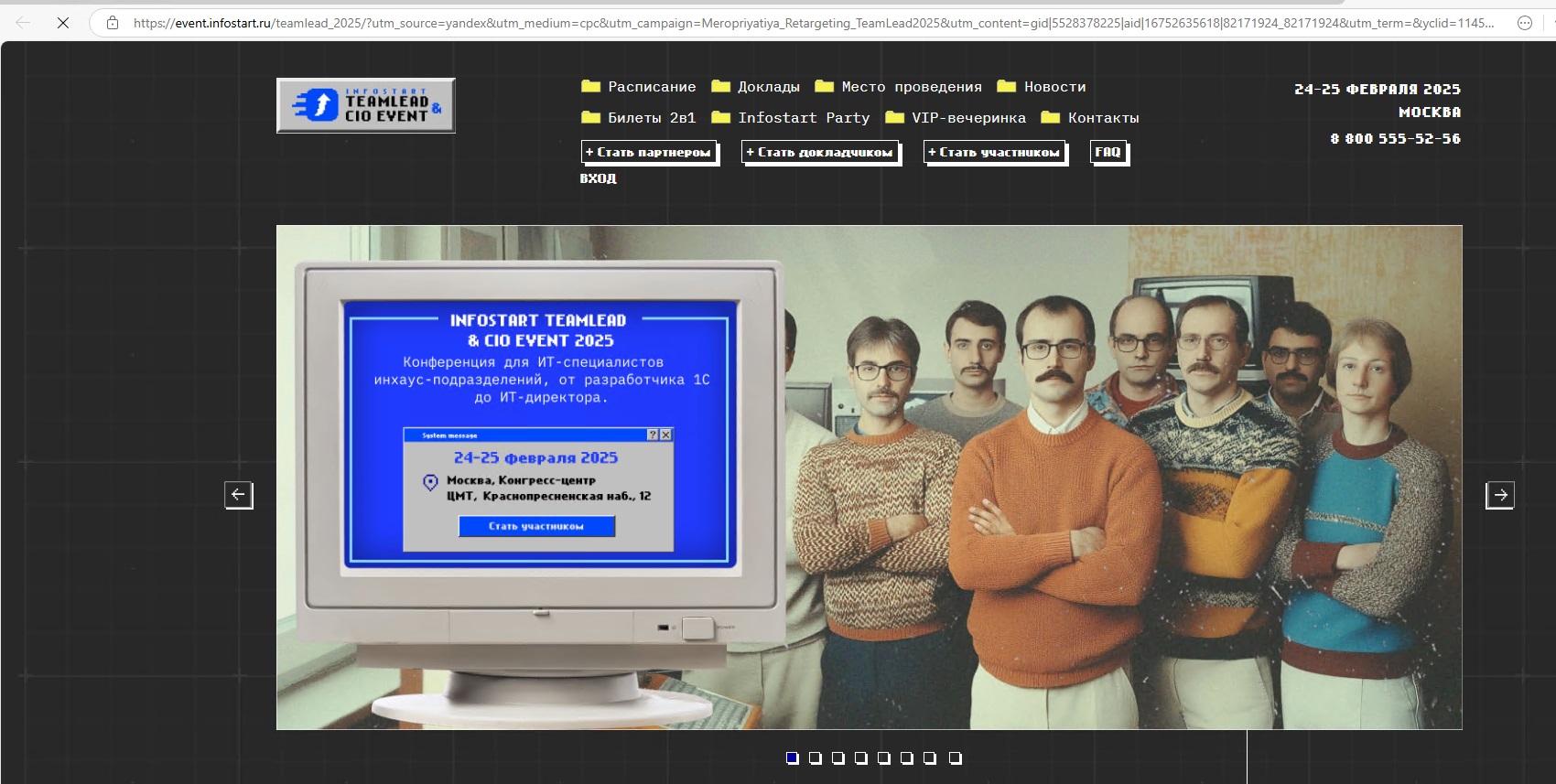This screenshot has width=1556, height=784.
Task: Click the + Стать партнером button
Action: click(x=649, y=153)
